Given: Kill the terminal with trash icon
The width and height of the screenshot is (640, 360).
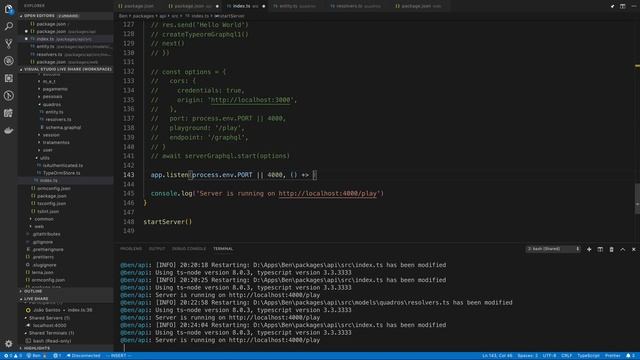Looking at the screenshot, I should (x=611, y=249).
